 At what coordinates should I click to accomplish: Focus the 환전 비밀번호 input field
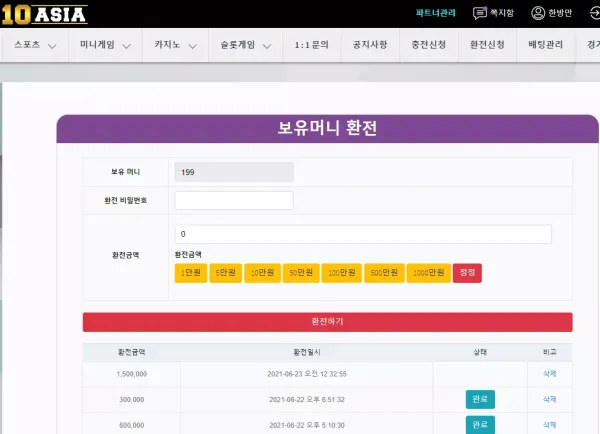pyautogui.click(x=234, y=201)
